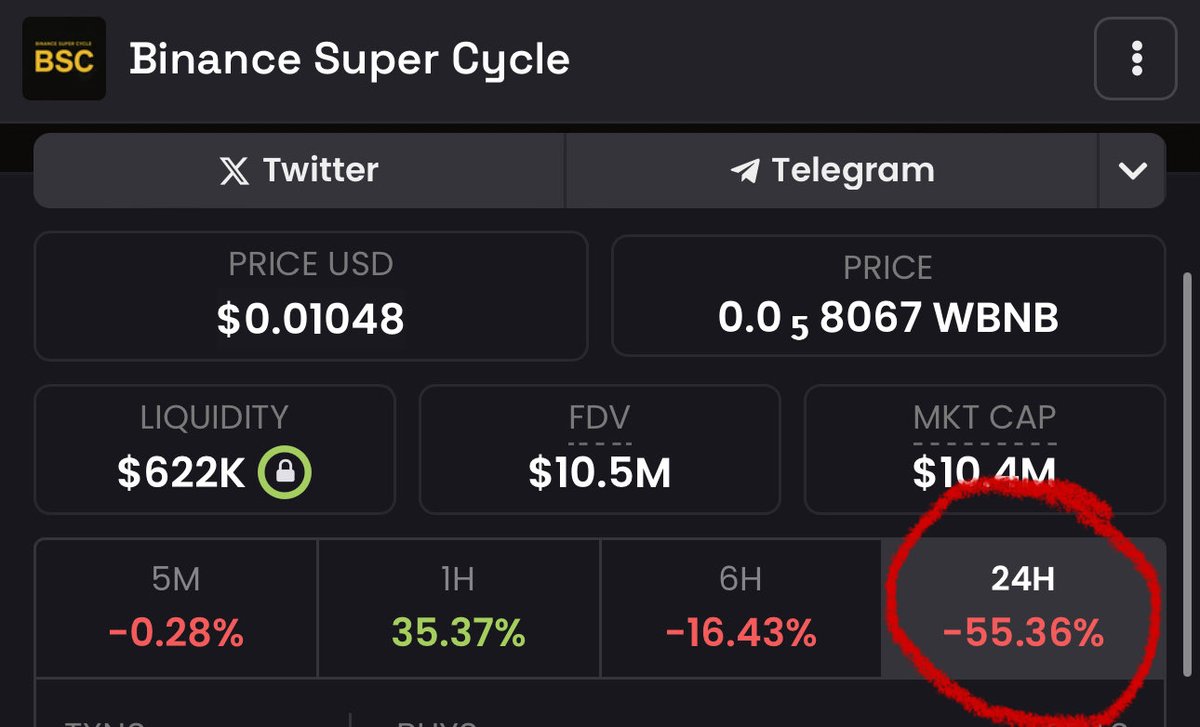The width and height of the screenshot is (1200, 727).
Task: Click the $10.5M FDV value
Action: [600, 473]
